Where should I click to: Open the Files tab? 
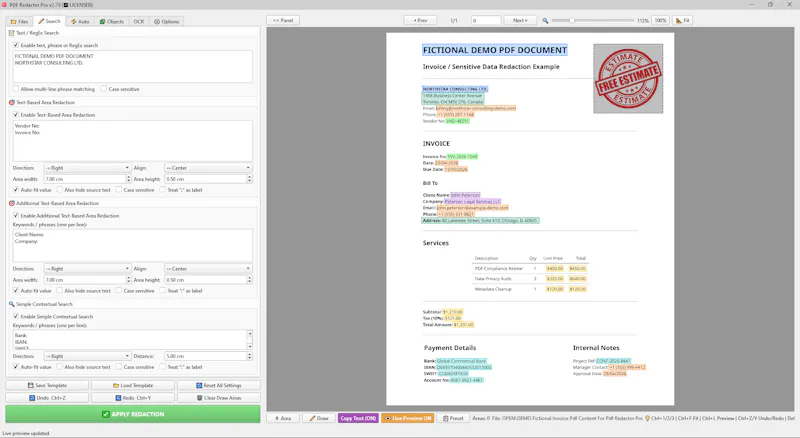[x=19, y=21]
